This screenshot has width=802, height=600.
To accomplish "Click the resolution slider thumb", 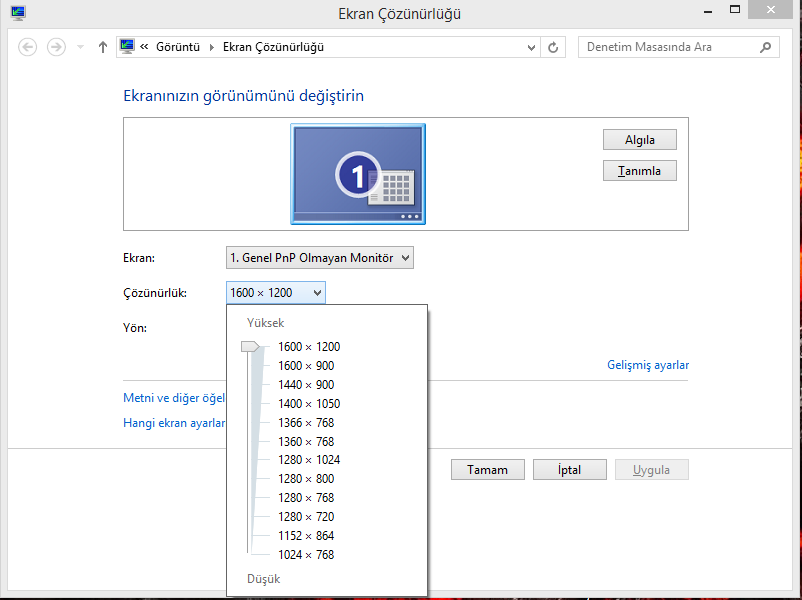I will click(x=251, y=347).
